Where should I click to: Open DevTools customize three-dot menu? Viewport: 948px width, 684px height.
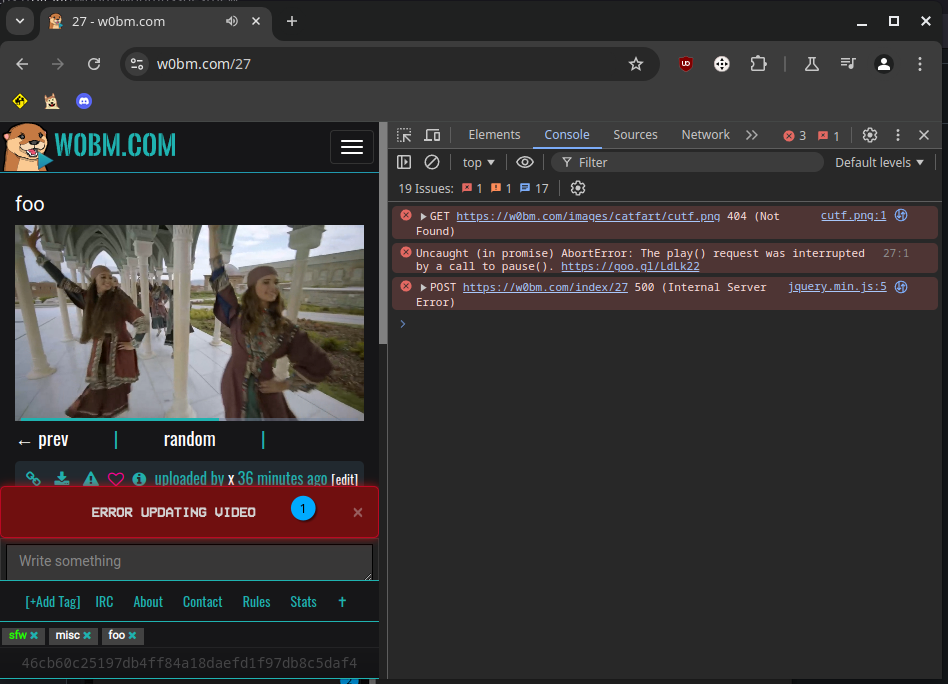898,135
